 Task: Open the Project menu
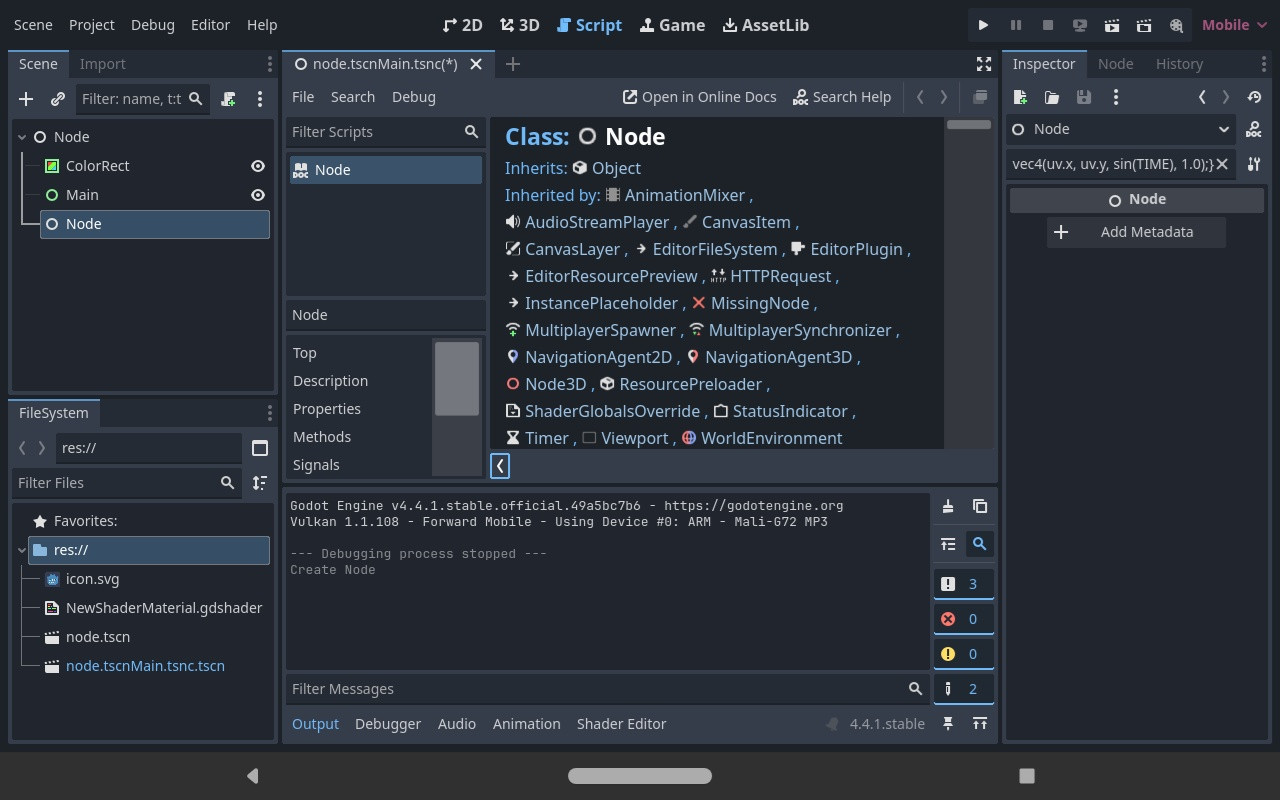[x=92, y=25]
